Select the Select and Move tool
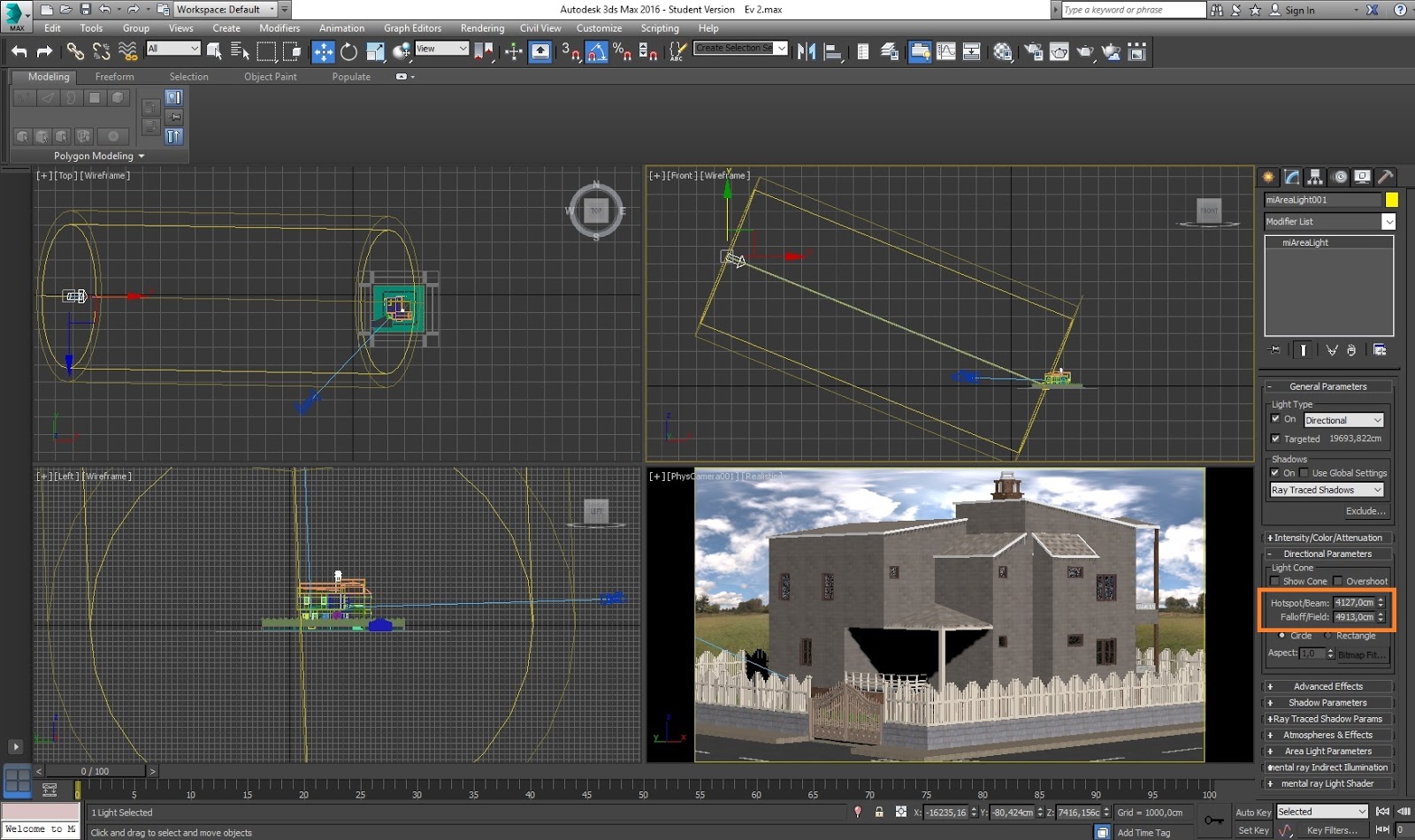1415x840 pixels. point(323,52)
